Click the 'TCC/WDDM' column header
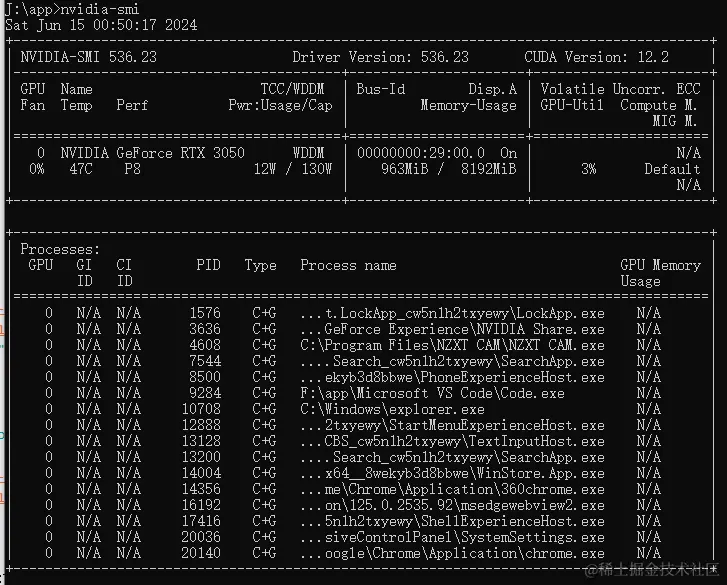 click(x=292, y=89)
